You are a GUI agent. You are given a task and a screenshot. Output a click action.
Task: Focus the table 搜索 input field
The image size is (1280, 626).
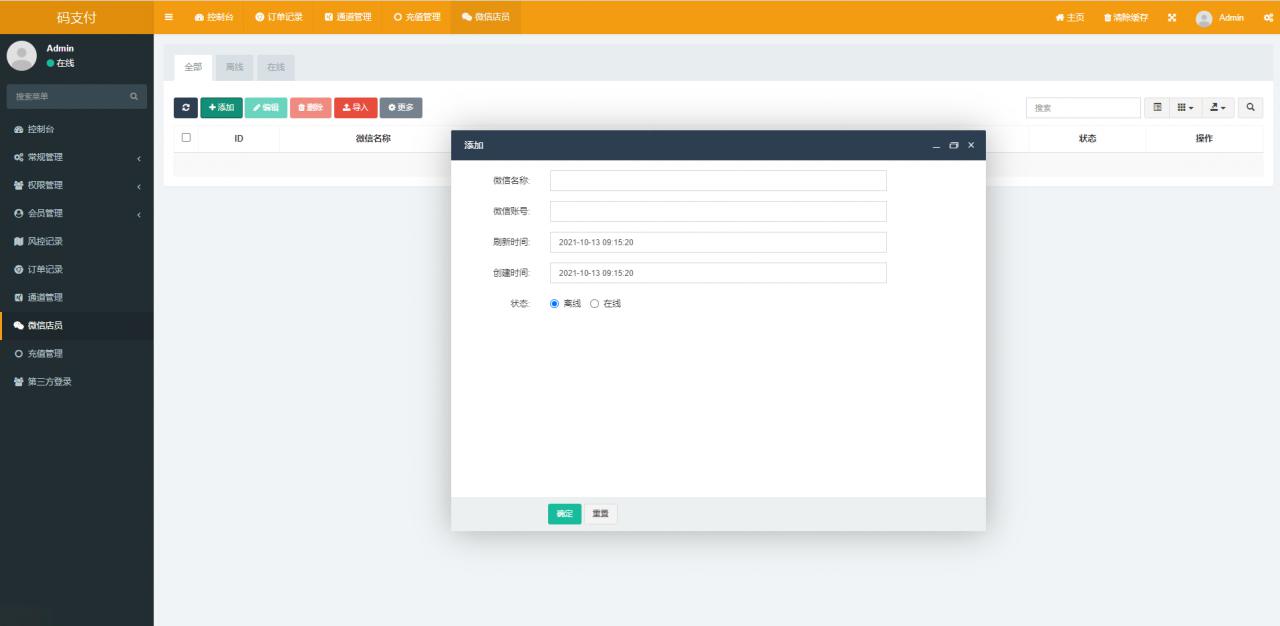(x=1083, y=107)
